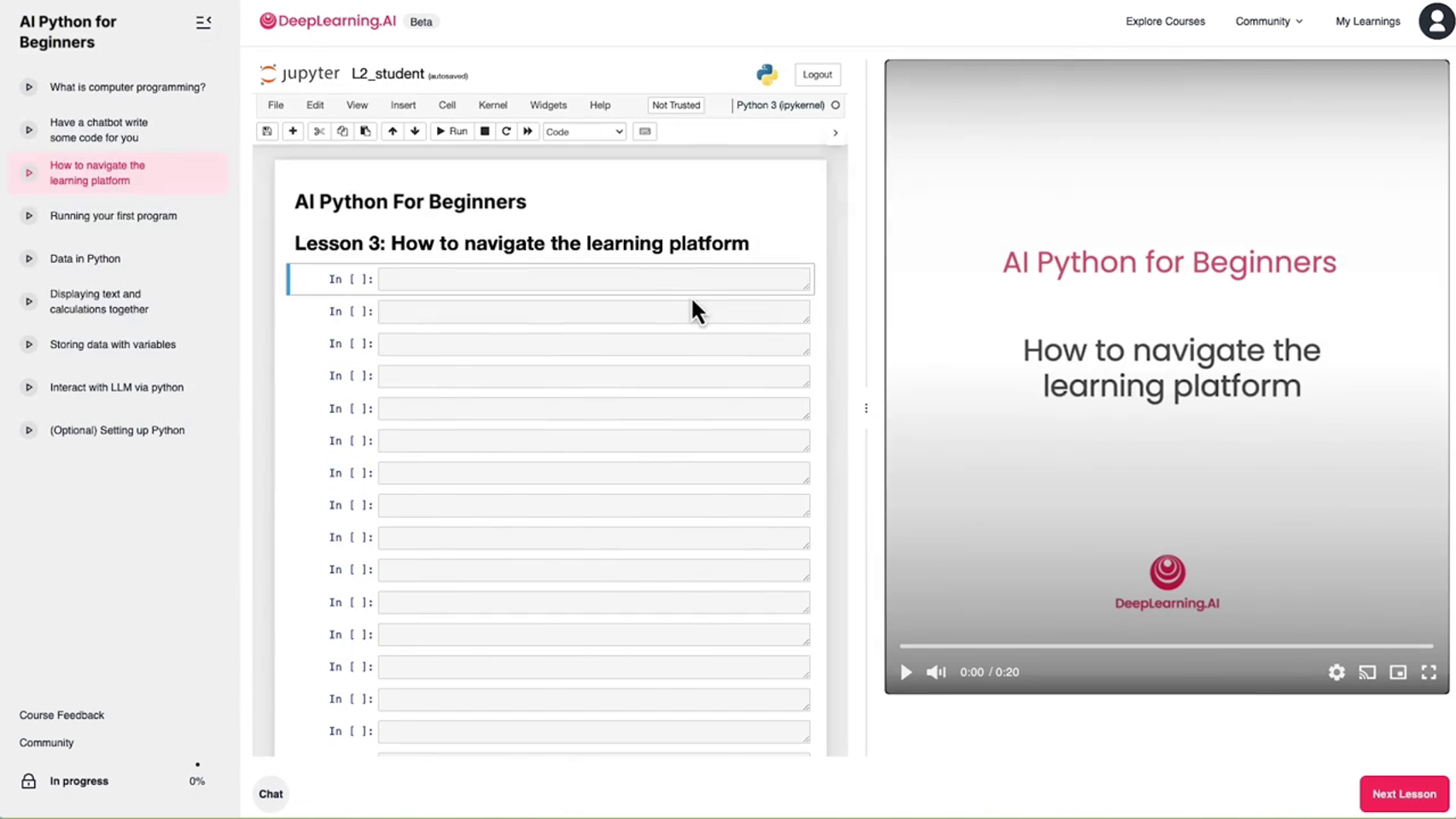This screenshot has height=819, width=1456.
Task: Interrupt the kernel with the stop icon
Action: 485,131
